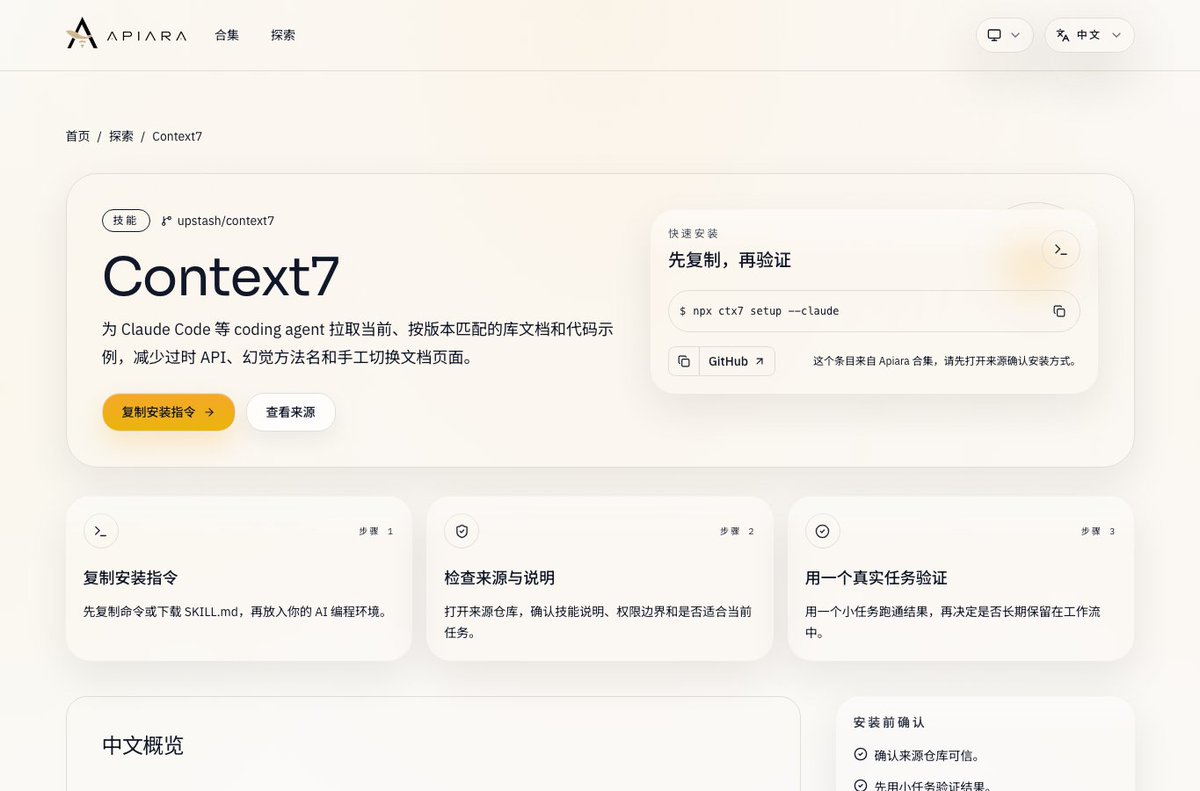Click the git branch icon beside upstash/context7
The height and width of the screenshot is (791, 1200).
pos(166,221)
